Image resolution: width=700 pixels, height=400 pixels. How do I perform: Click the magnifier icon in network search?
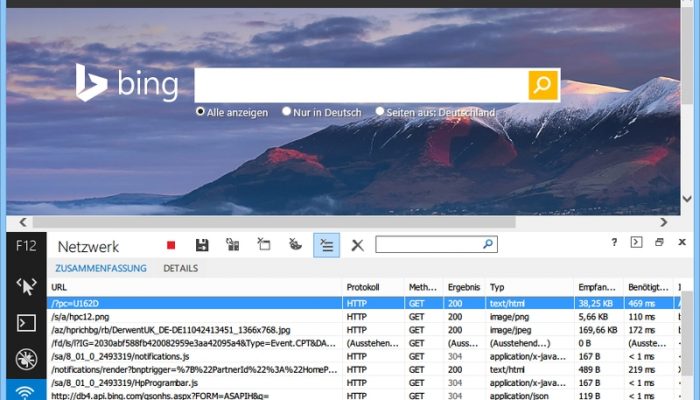pyautogui.click(x=488, y=244)
